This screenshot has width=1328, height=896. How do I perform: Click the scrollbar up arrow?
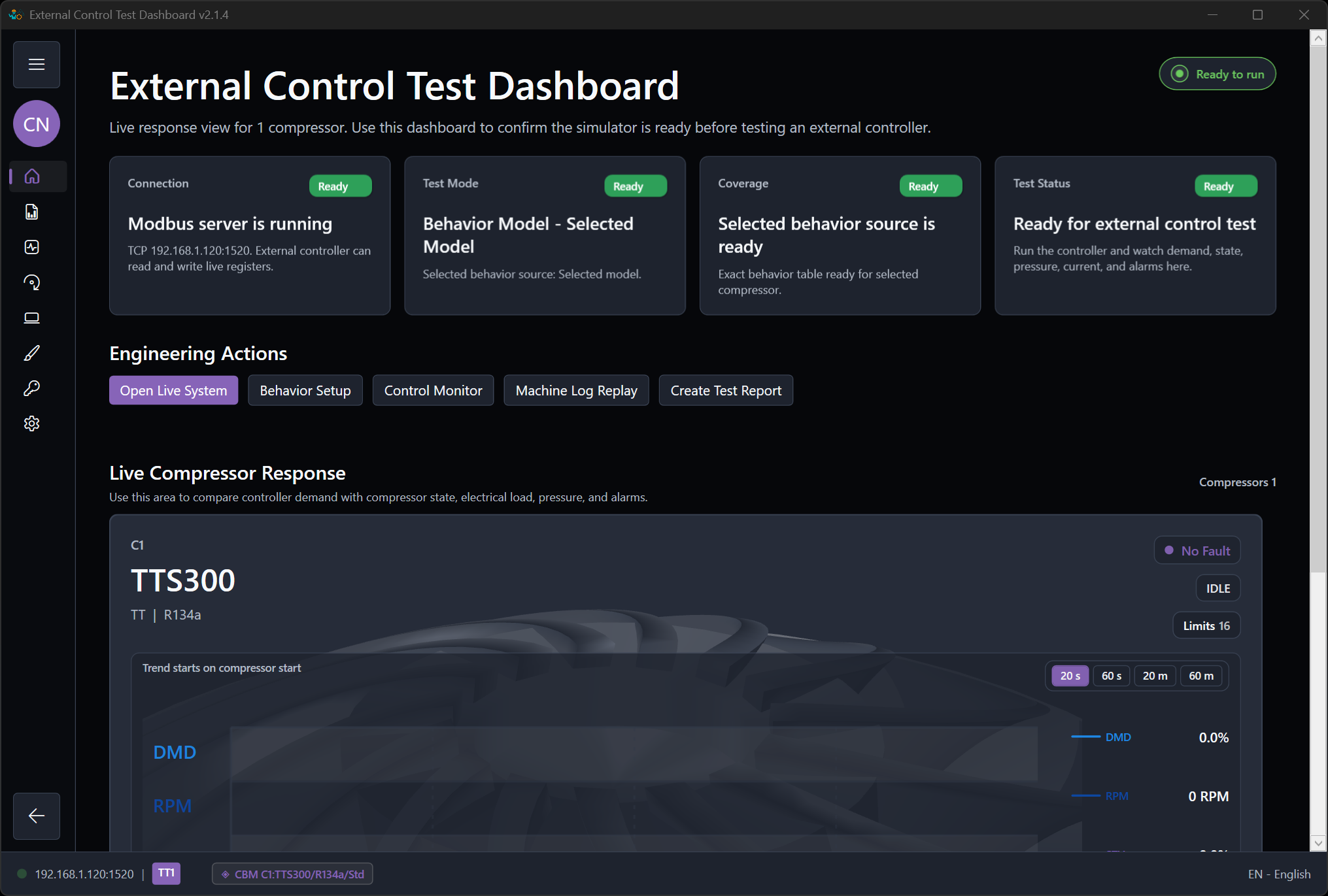tap(1318, 39)
